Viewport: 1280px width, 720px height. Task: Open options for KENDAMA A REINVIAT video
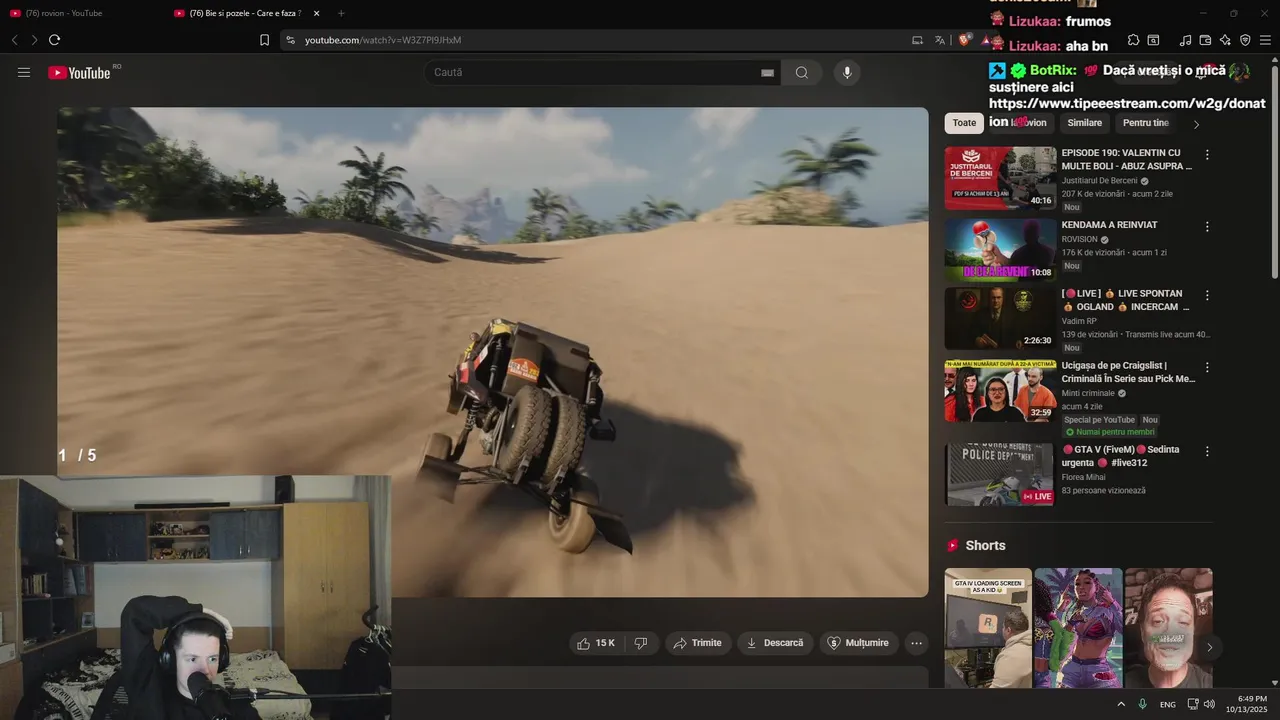pos(1207,227)
